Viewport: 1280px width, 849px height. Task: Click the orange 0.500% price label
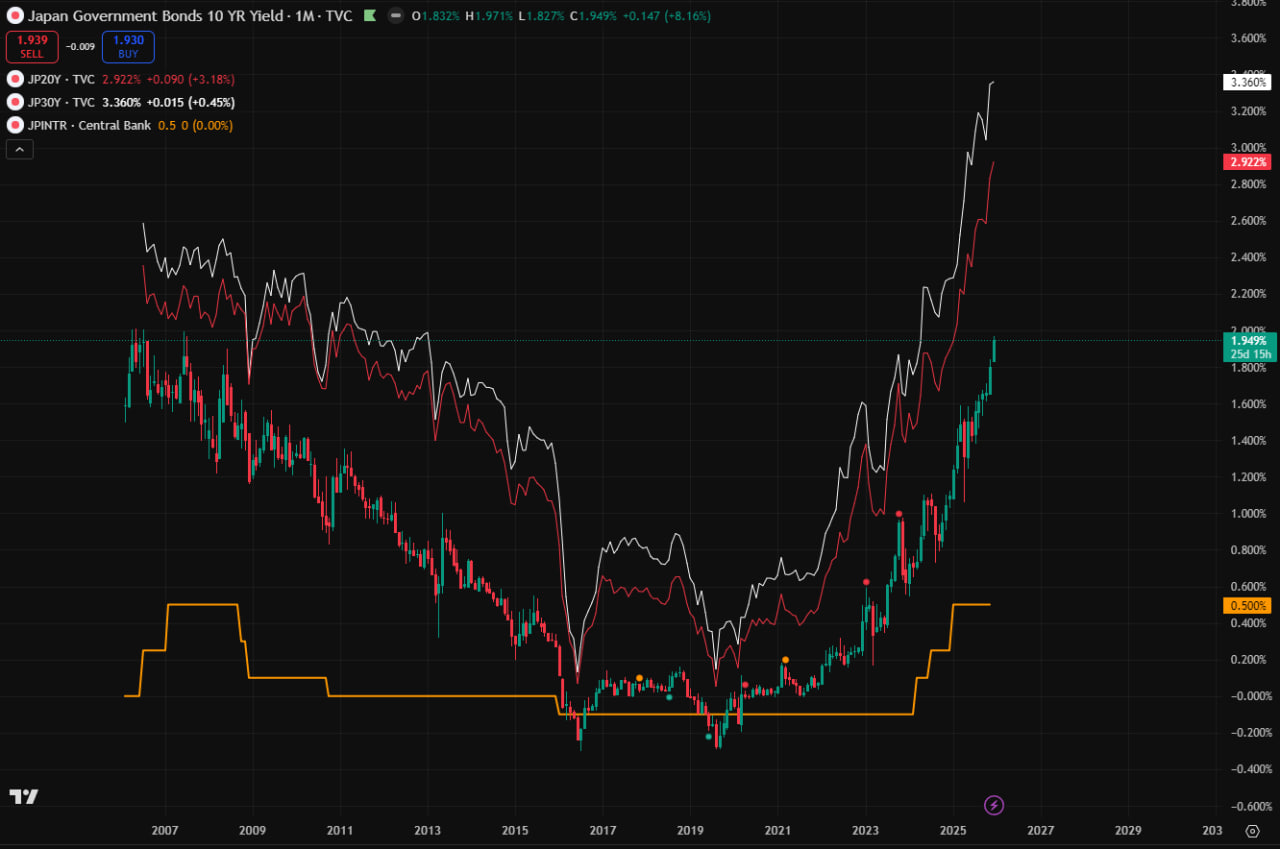click(1246, 605)
